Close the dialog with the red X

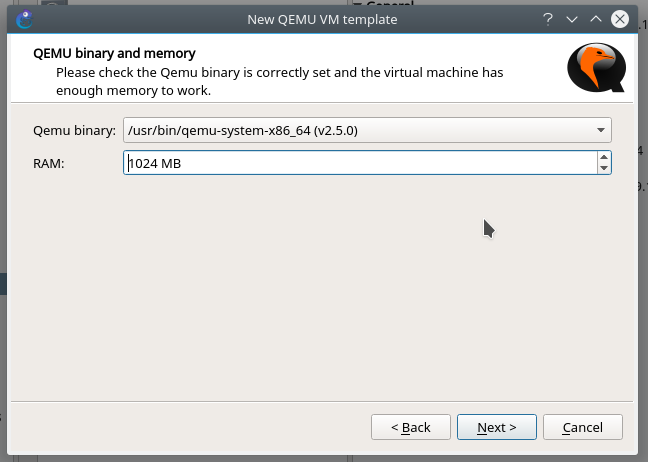(621, 19)
